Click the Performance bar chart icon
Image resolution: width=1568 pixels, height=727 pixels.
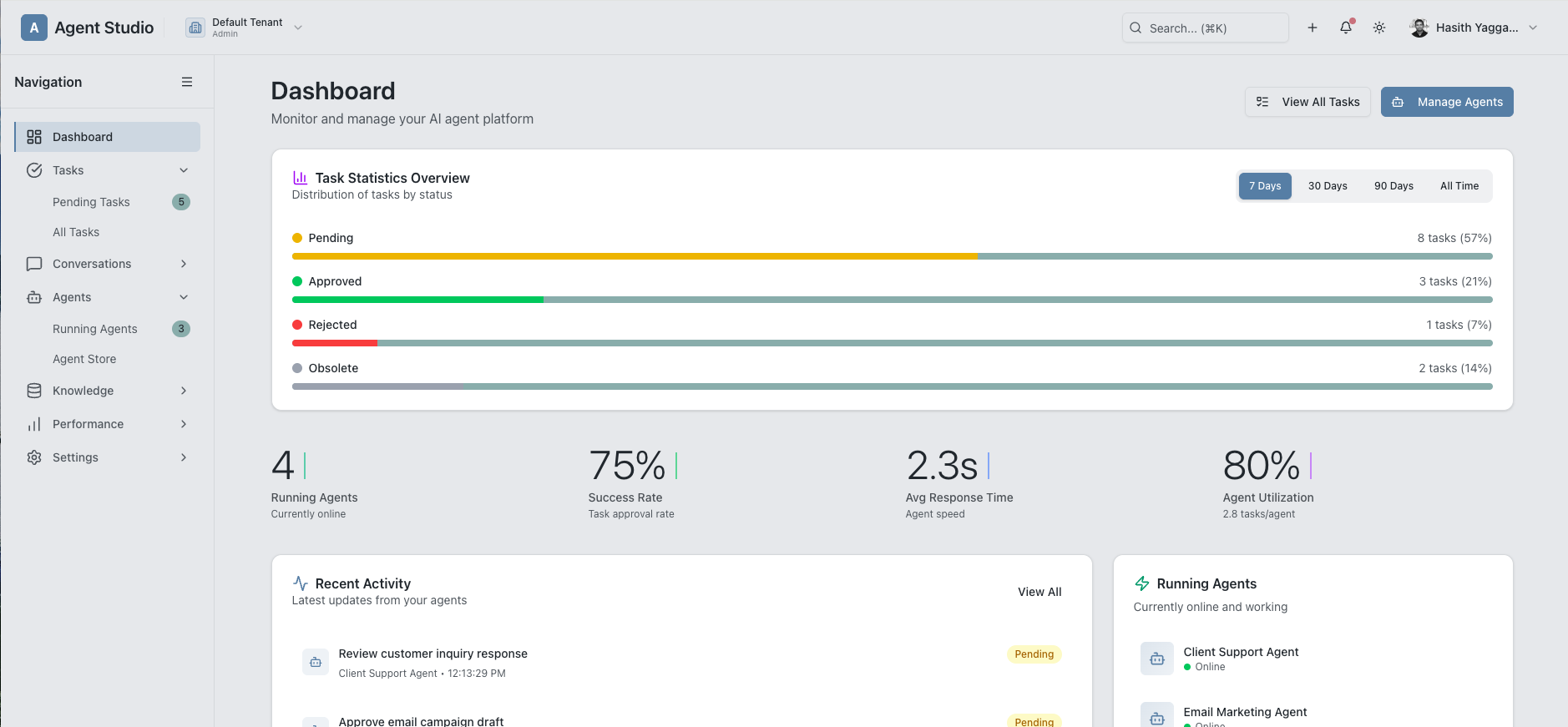(x=34, y=424)
